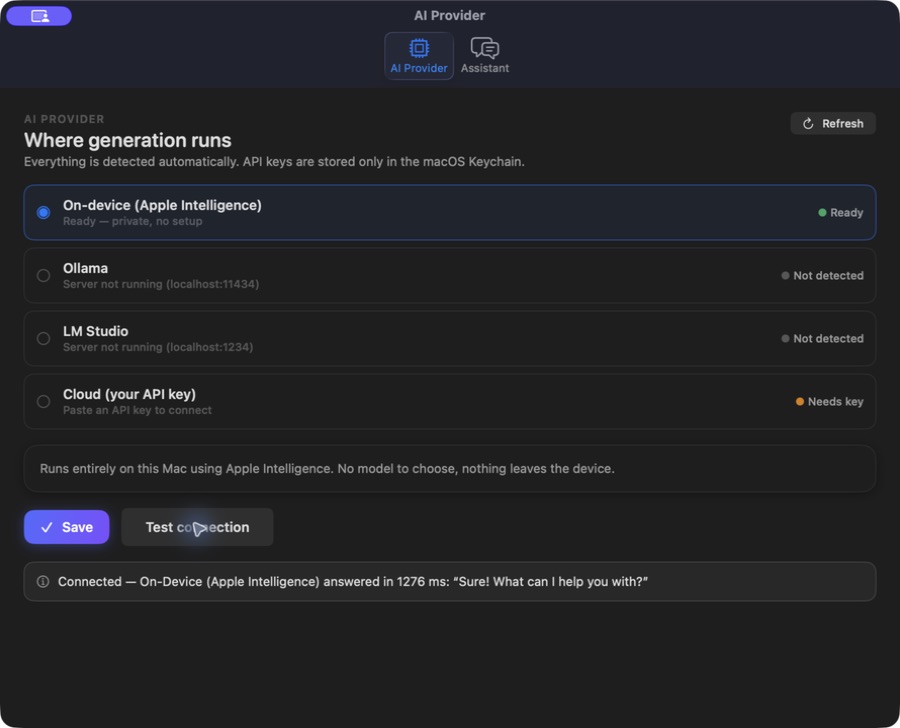Click the On-device (Apple Intelligence) title
This screenshot has height=728, width=900.
tap(162, 206)
